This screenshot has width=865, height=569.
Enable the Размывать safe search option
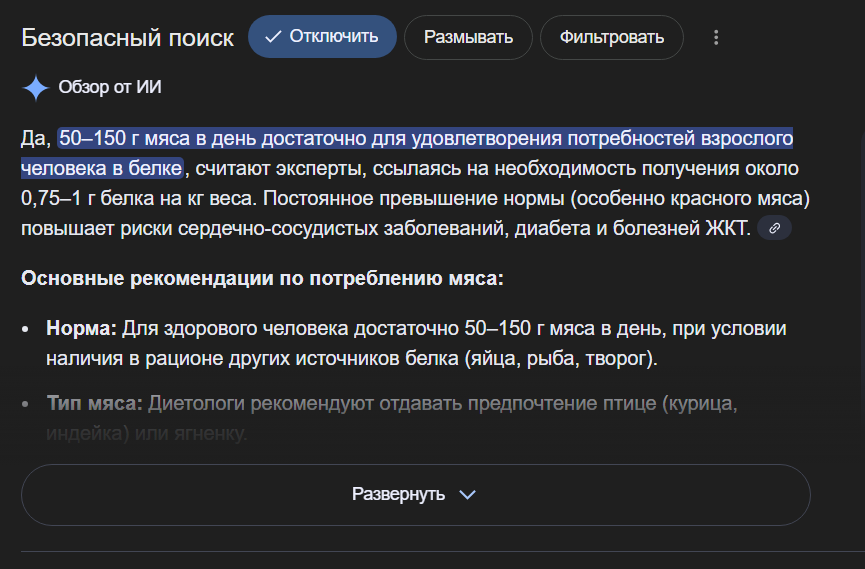468,38
